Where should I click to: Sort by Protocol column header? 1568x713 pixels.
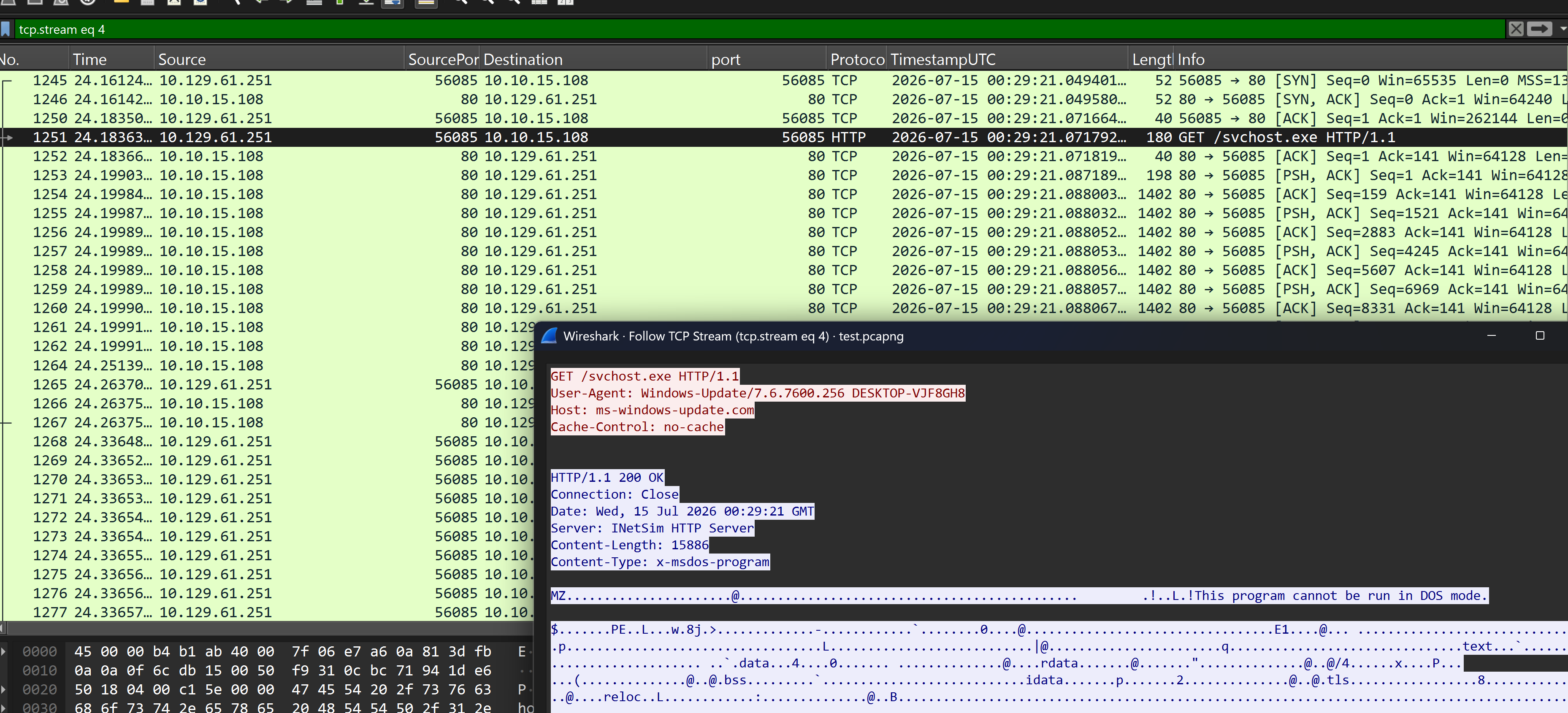(857, 59)
